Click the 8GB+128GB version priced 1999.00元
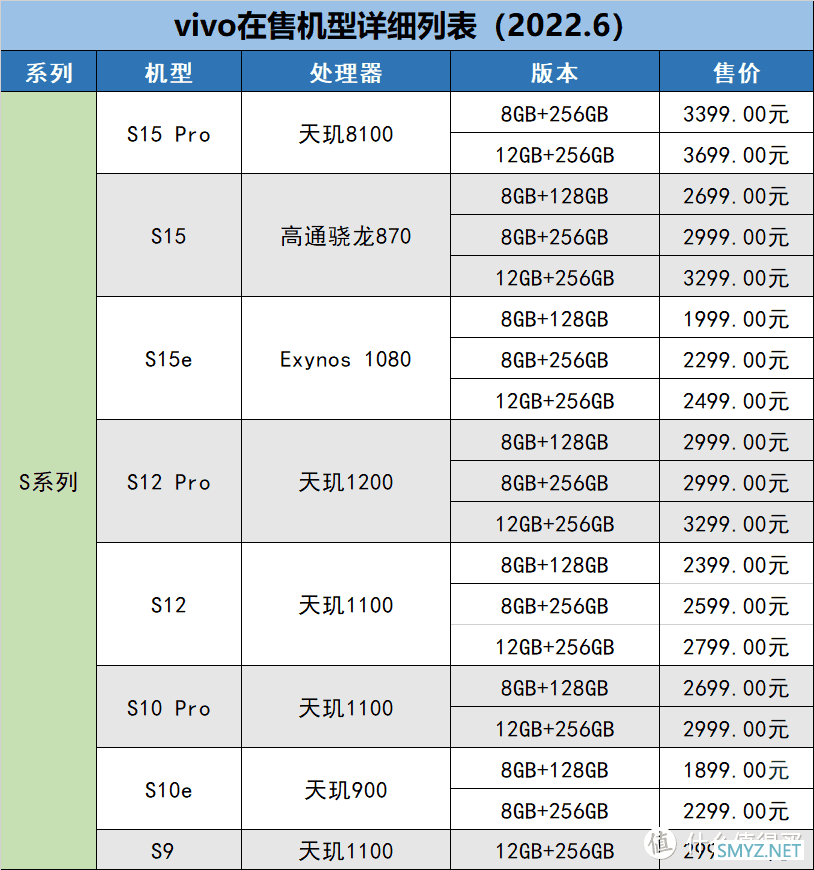This screenshot has height=870, width=814. click(555, 318)
